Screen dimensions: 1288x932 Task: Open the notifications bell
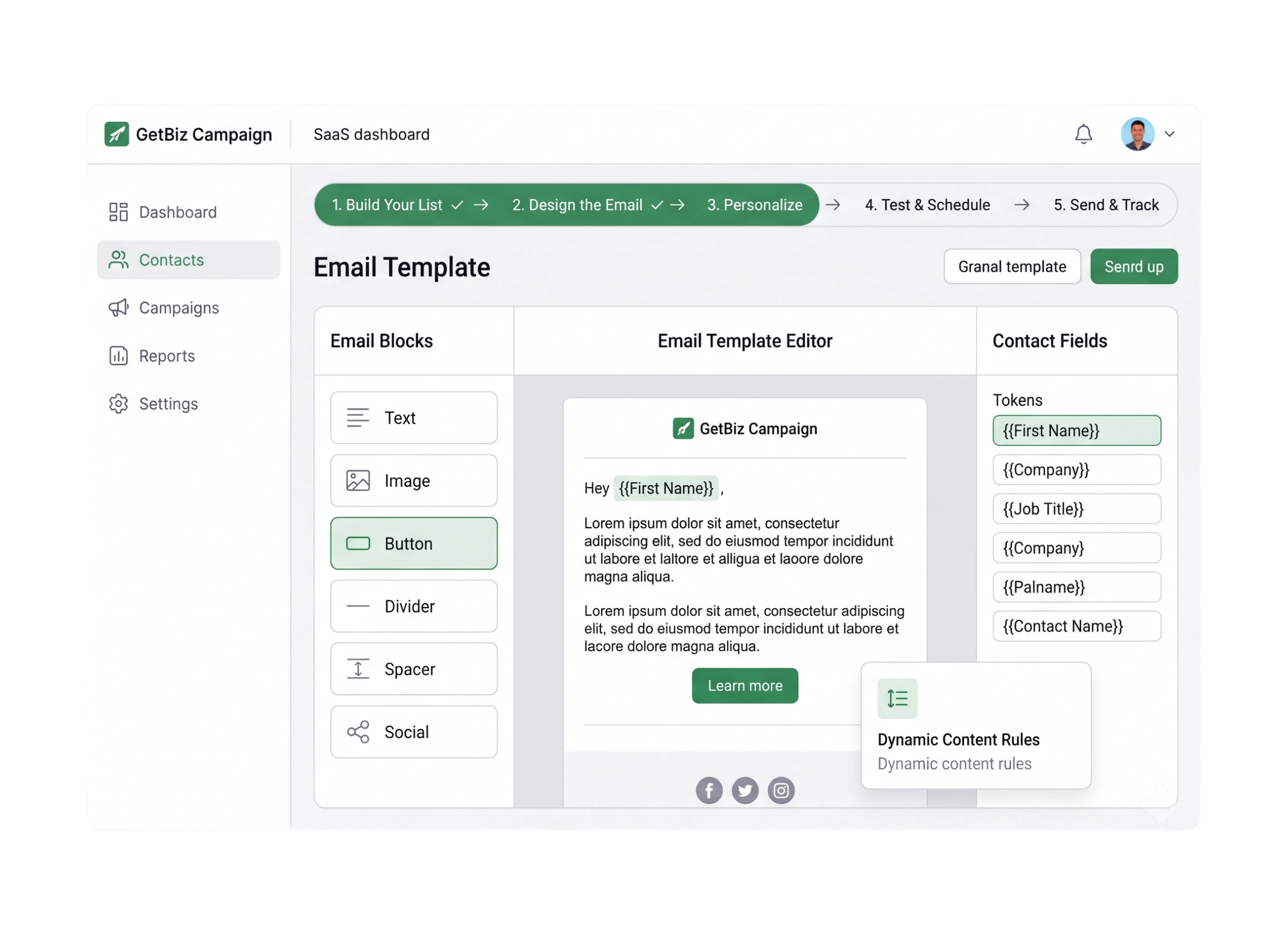click(x=1083, y=134)
